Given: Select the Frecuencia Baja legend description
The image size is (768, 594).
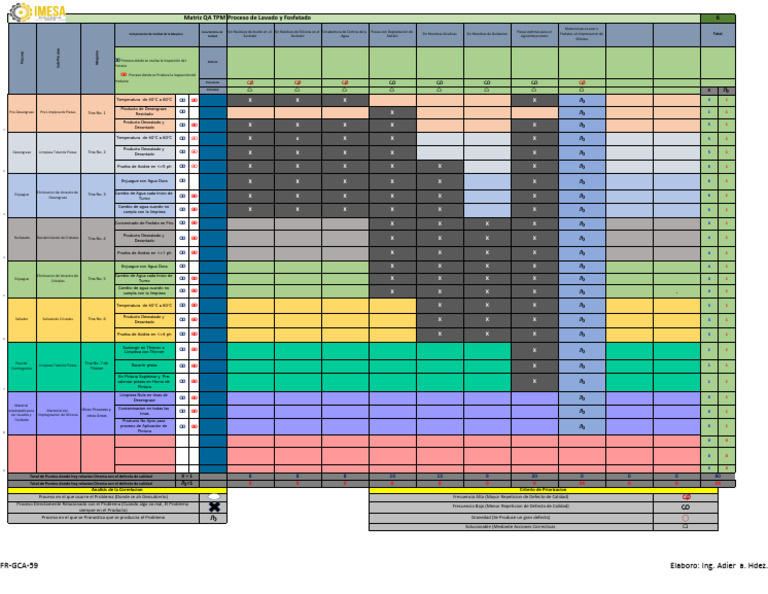Looking at the screenshot, I should pos(511,507).
